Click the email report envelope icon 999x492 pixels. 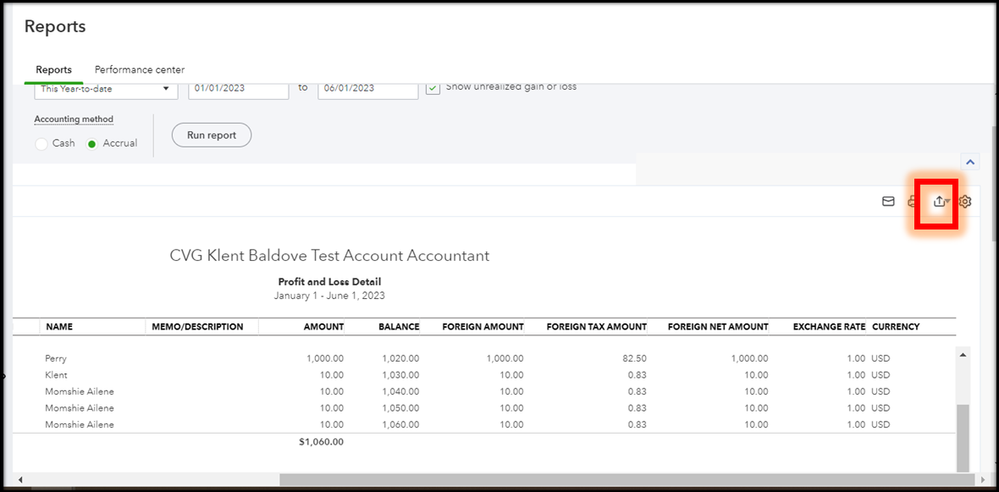point(887,202)
